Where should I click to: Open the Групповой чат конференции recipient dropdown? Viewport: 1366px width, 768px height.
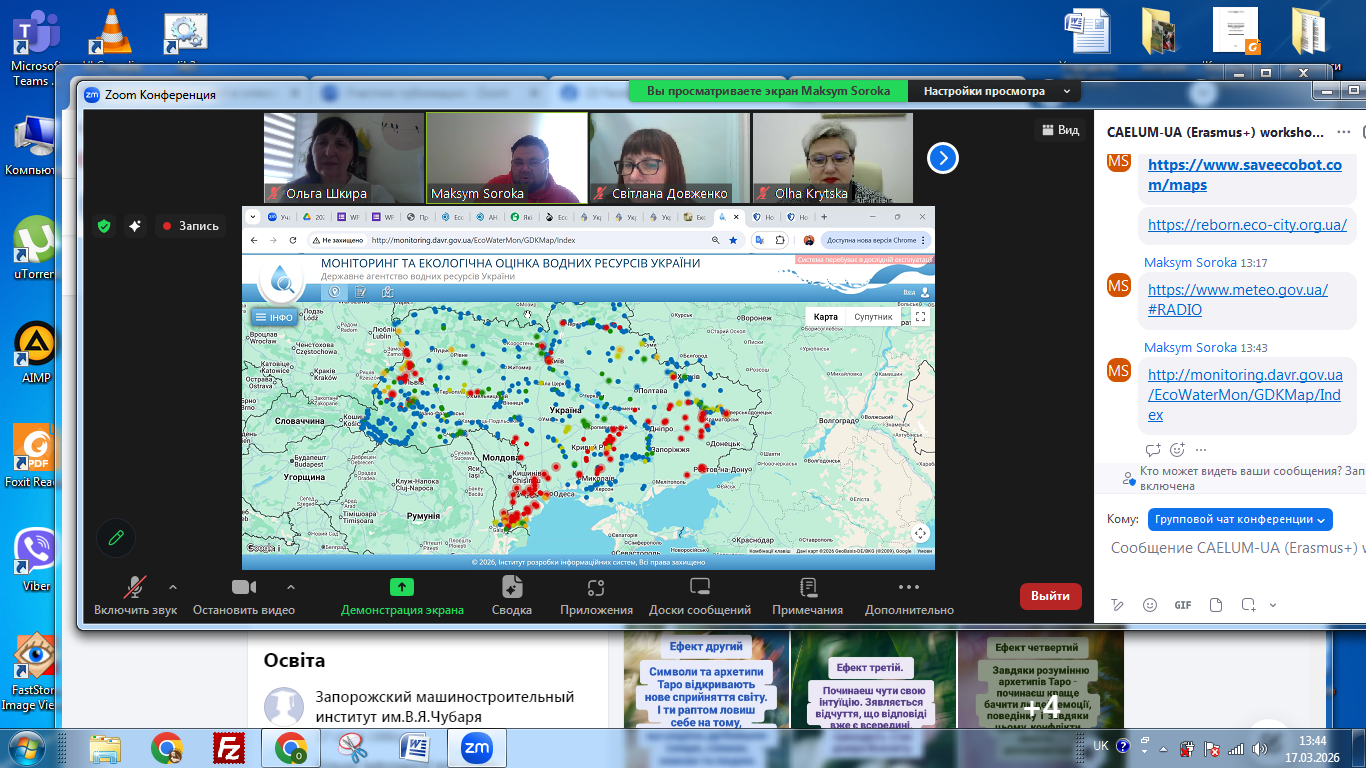click(1240, 519)
